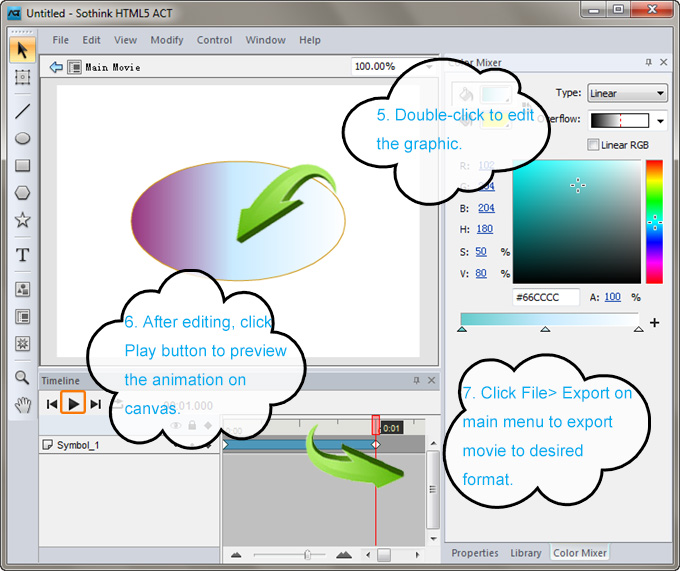
Task: Select the left gradient stop marker
Action: coord(462,329)
